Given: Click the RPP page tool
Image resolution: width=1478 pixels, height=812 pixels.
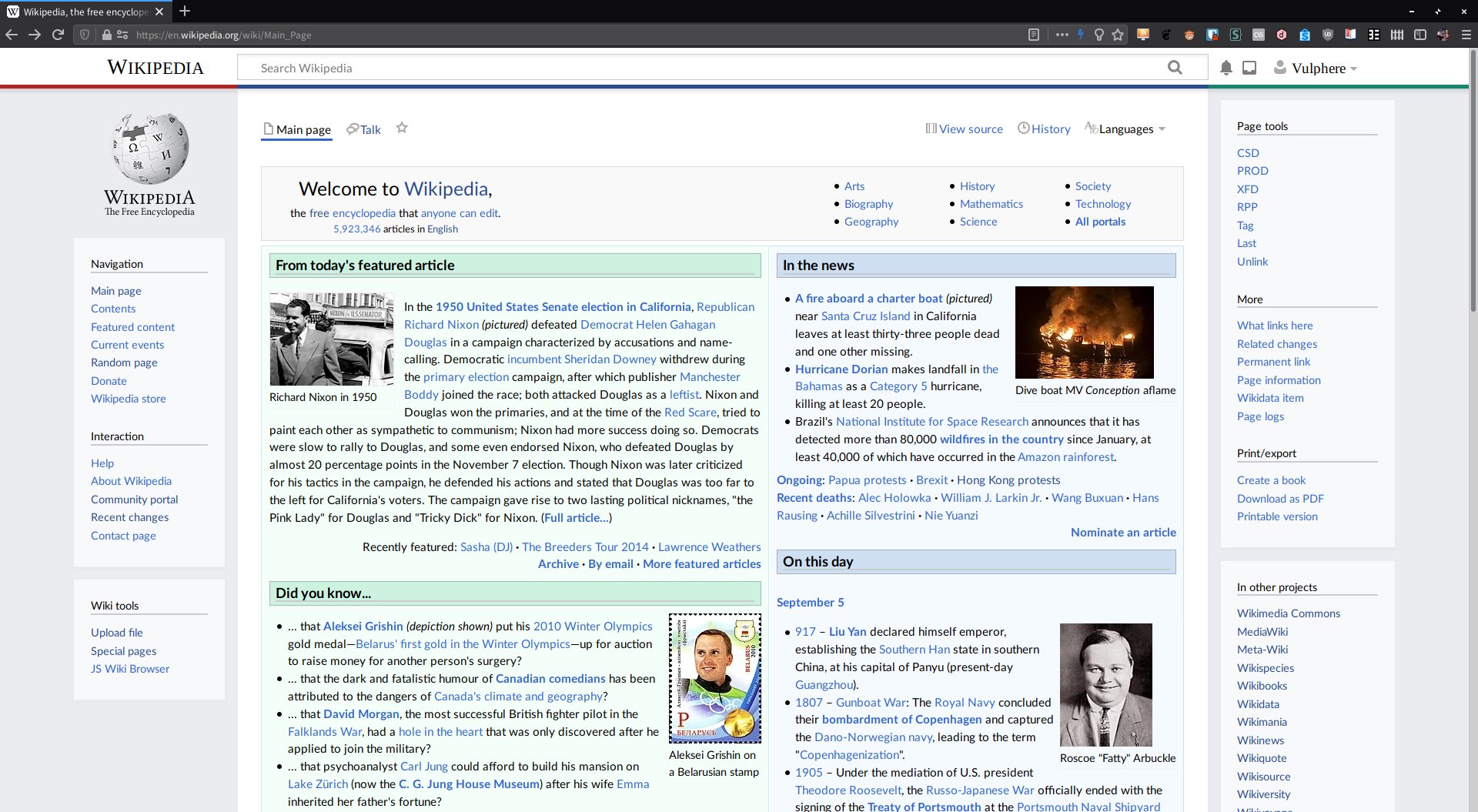Looking at the screenshot, I should point(1247,207).
